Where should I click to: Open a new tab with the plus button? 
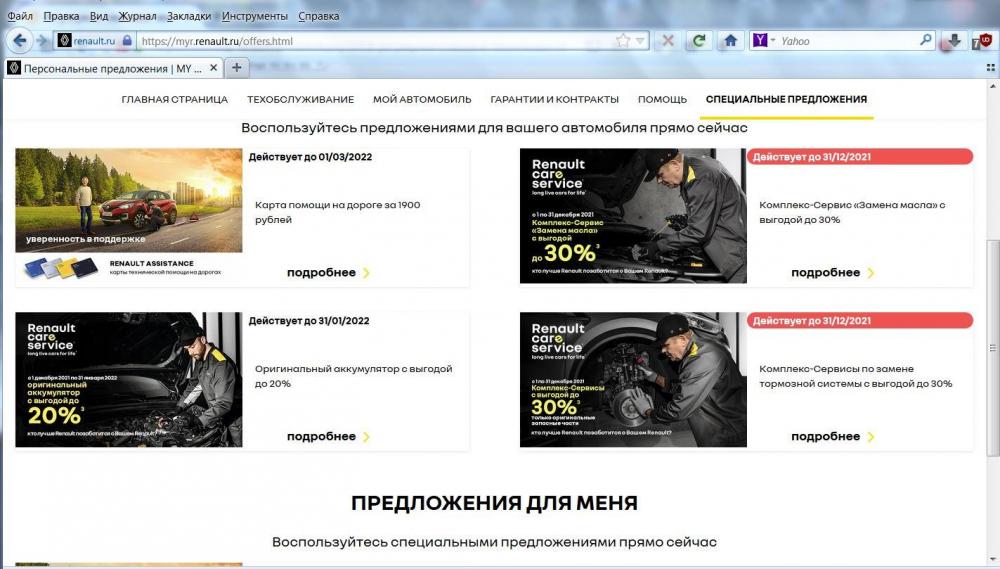point(237,67)
